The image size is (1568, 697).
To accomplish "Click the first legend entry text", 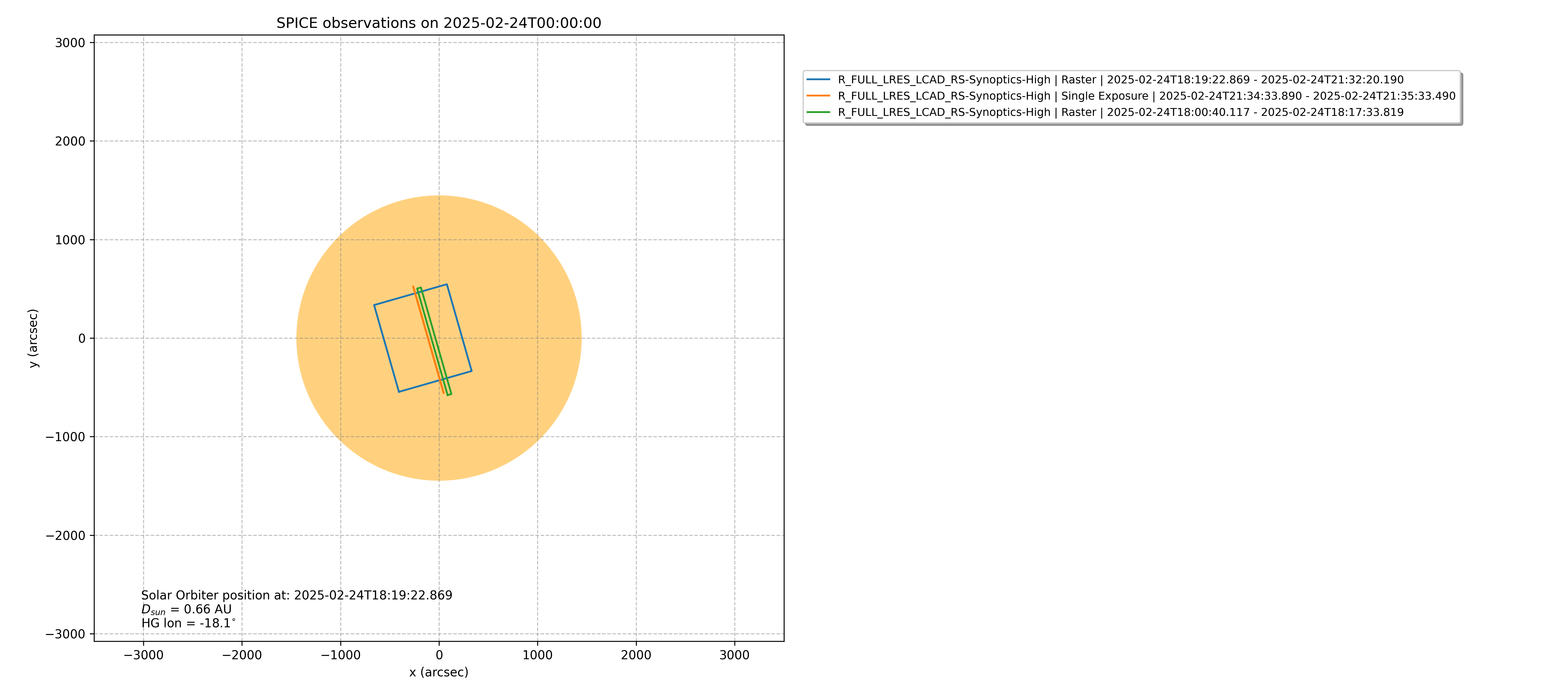I will click(x=1120, y=80).
